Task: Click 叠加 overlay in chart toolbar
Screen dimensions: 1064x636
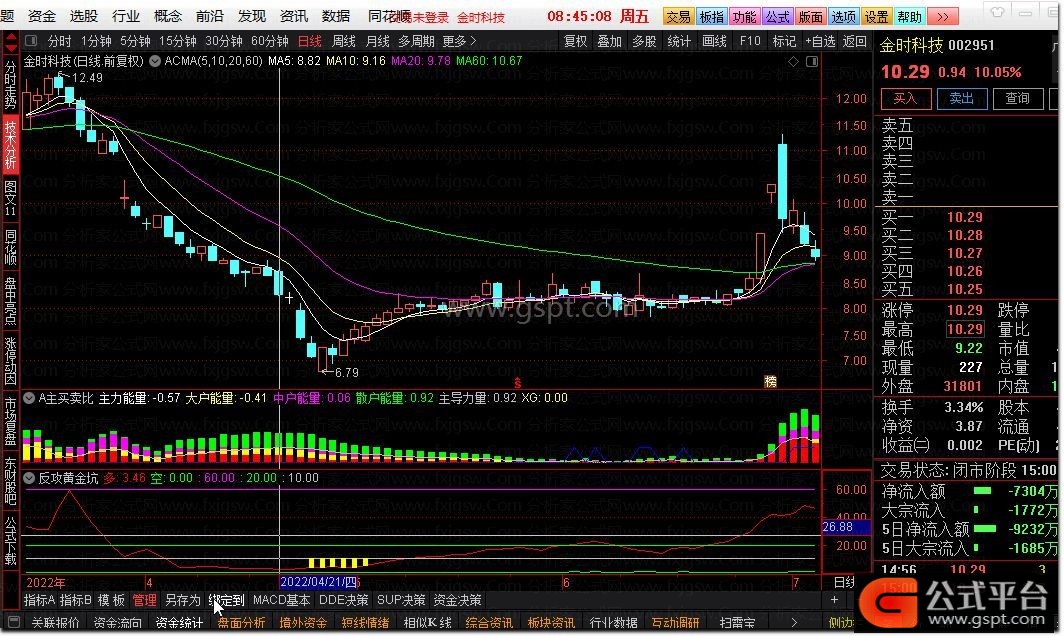Action: (x=609, y=41)
